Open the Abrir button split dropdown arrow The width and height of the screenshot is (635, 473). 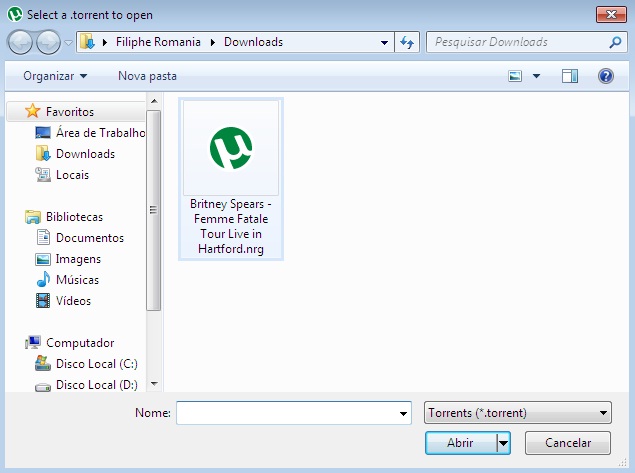pyautogui.click(x=503, y=443)
